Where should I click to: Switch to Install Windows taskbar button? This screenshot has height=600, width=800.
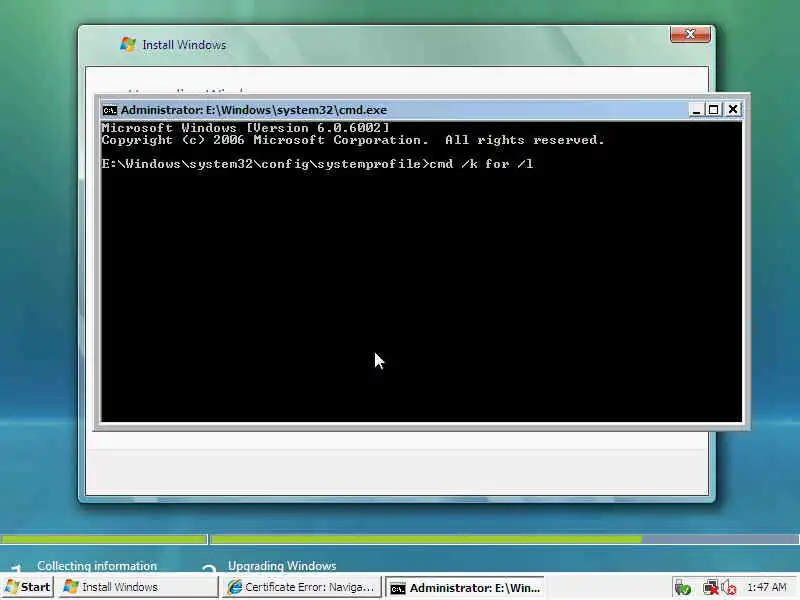[138, 587]
